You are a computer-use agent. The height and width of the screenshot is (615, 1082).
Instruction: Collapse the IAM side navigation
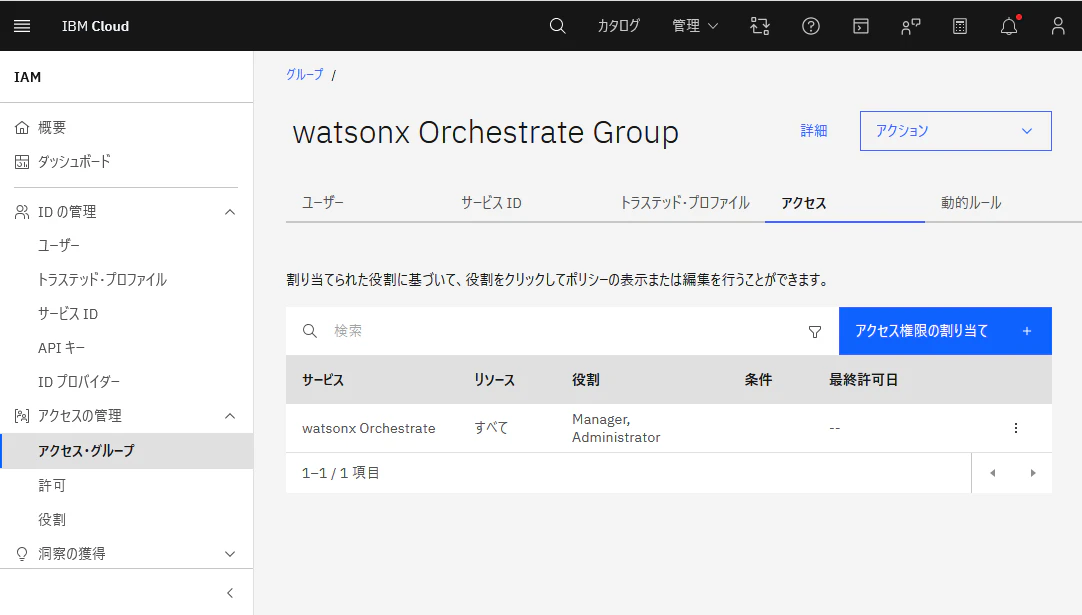pyautogui.click(x=230, y=593)
